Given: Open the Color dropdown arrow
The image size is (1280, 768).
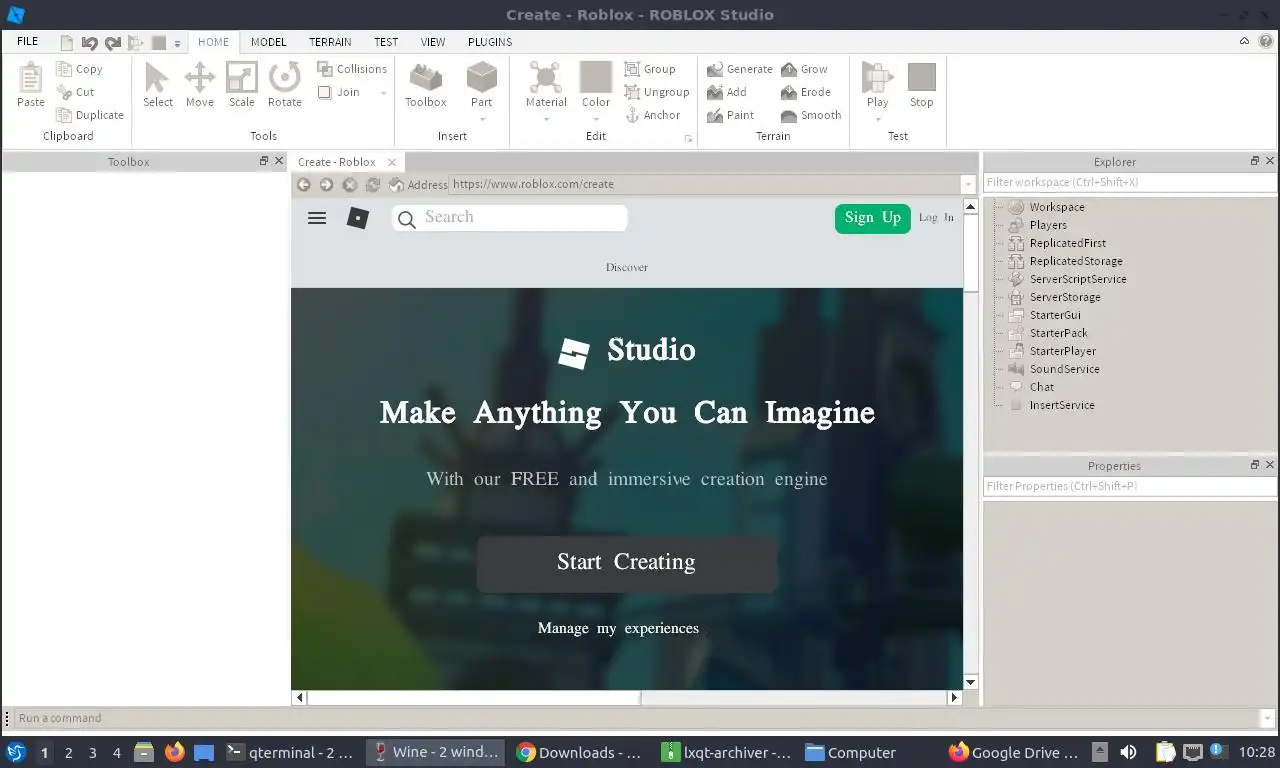Looking at the screenshot, I should 596,119.
